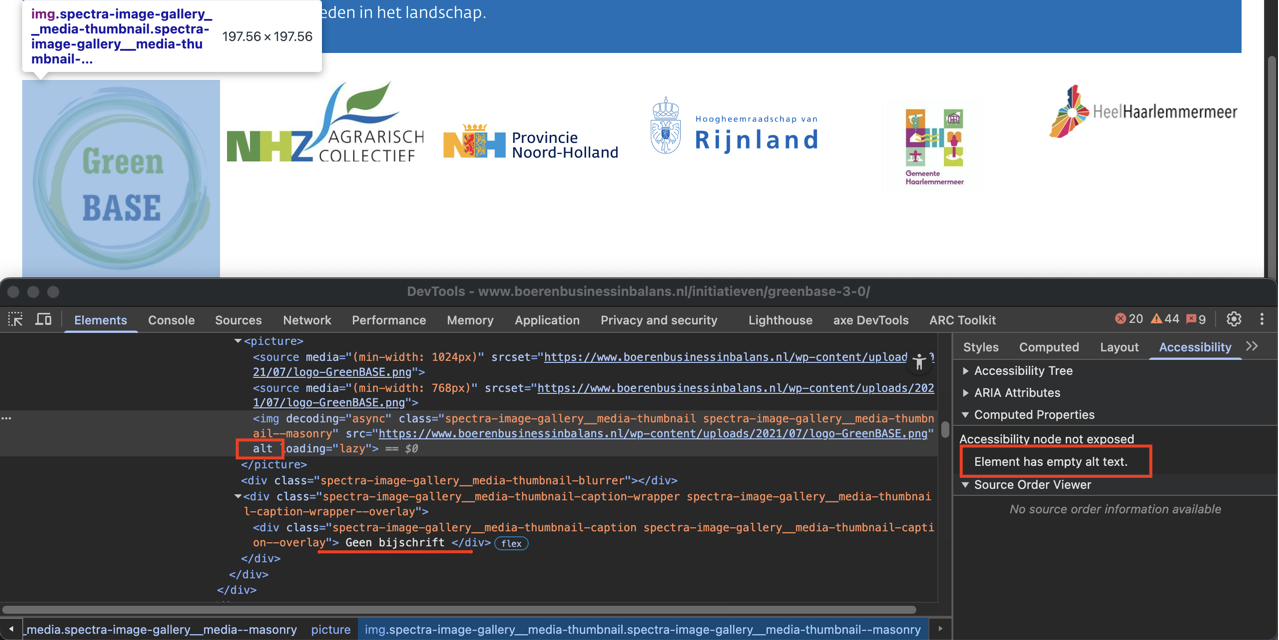This screenshot has width=1279, height=640.
Task: Click the accessibility tree toggle icon
Action: (x=919, y=363)
